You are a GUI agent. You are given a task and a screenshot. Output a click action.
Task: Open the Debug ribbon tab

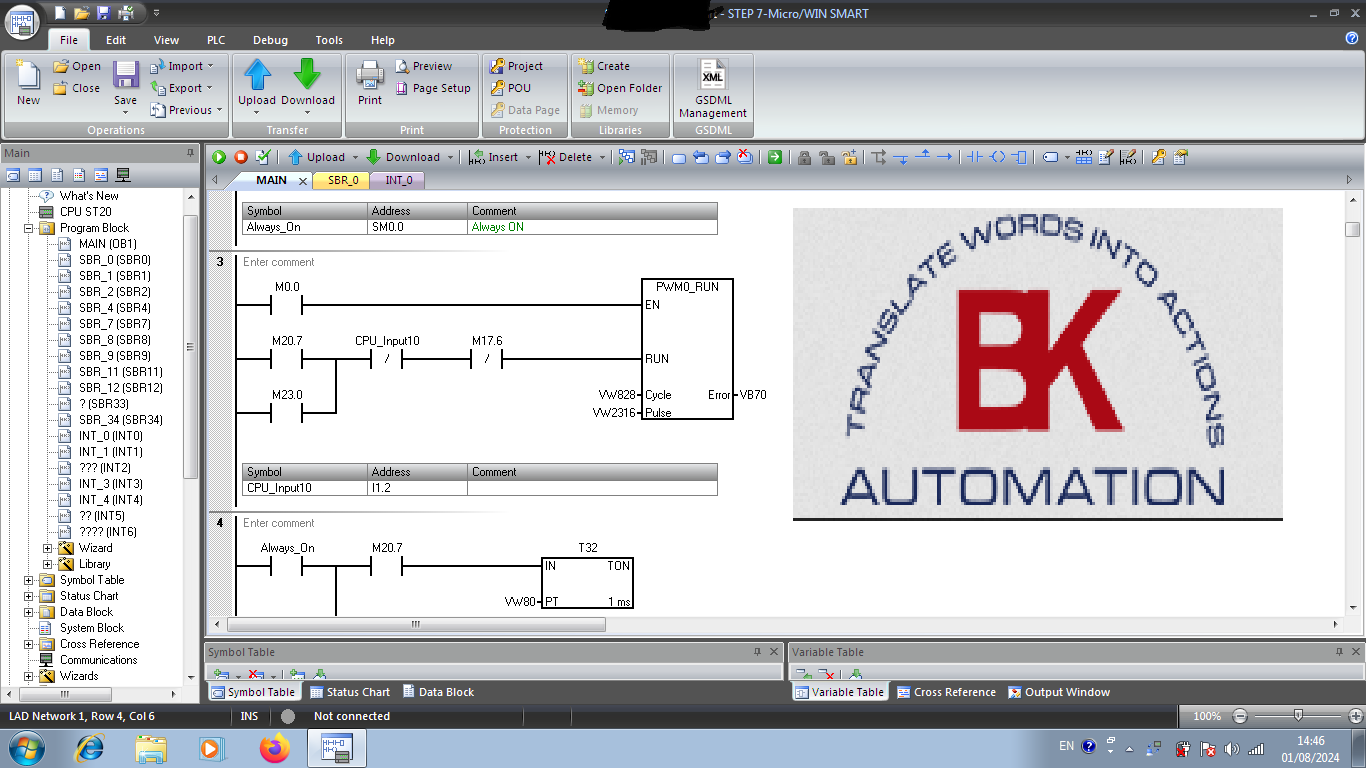270,40
